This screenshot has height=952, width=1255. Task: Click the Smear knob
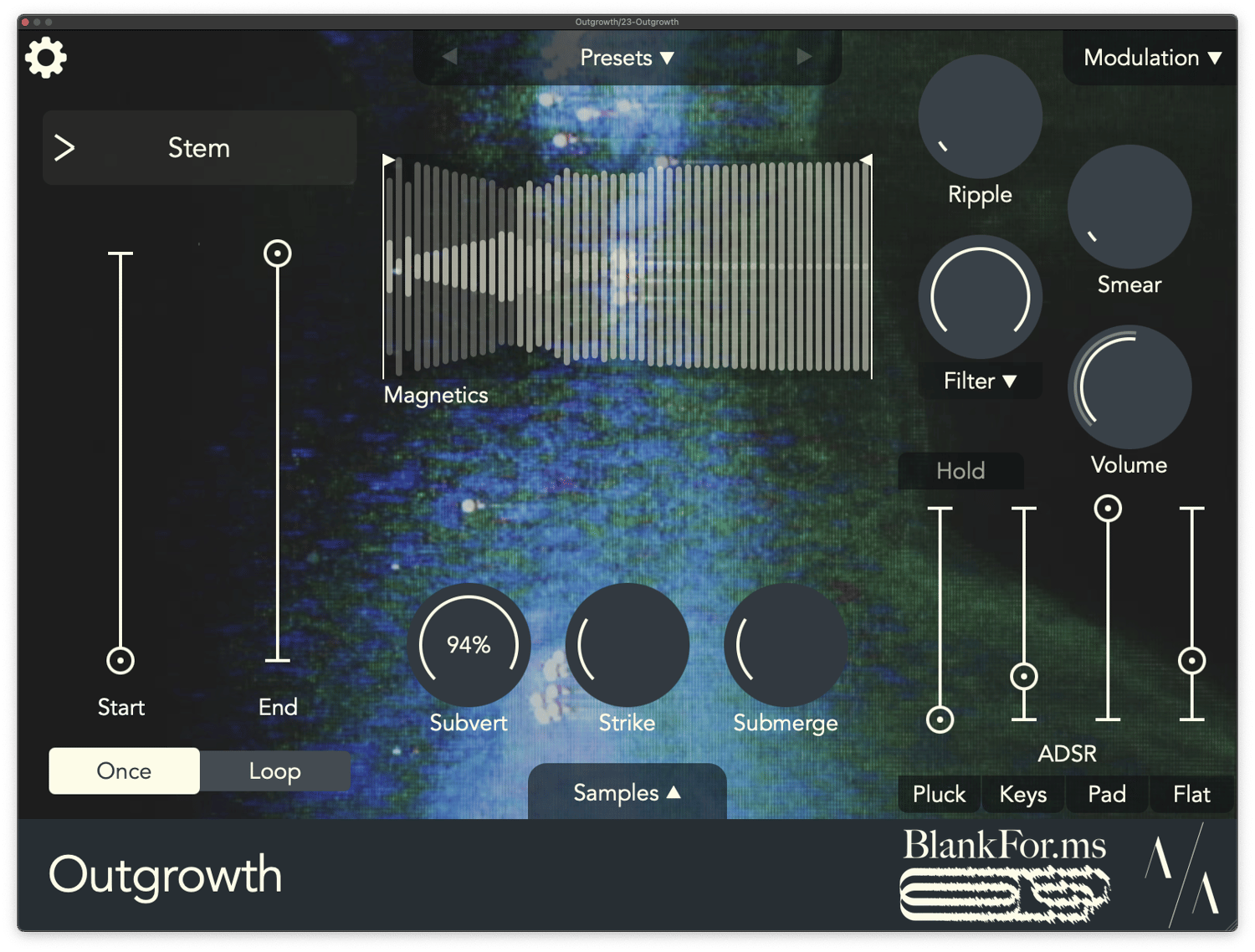point(1129,207)
